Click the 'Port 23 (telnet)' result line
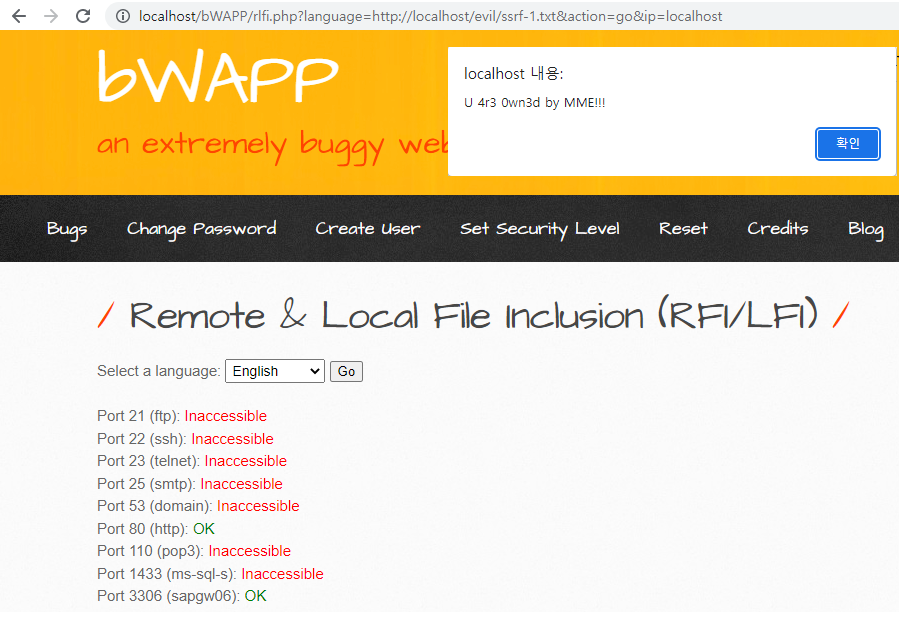 tap(192, 461)
